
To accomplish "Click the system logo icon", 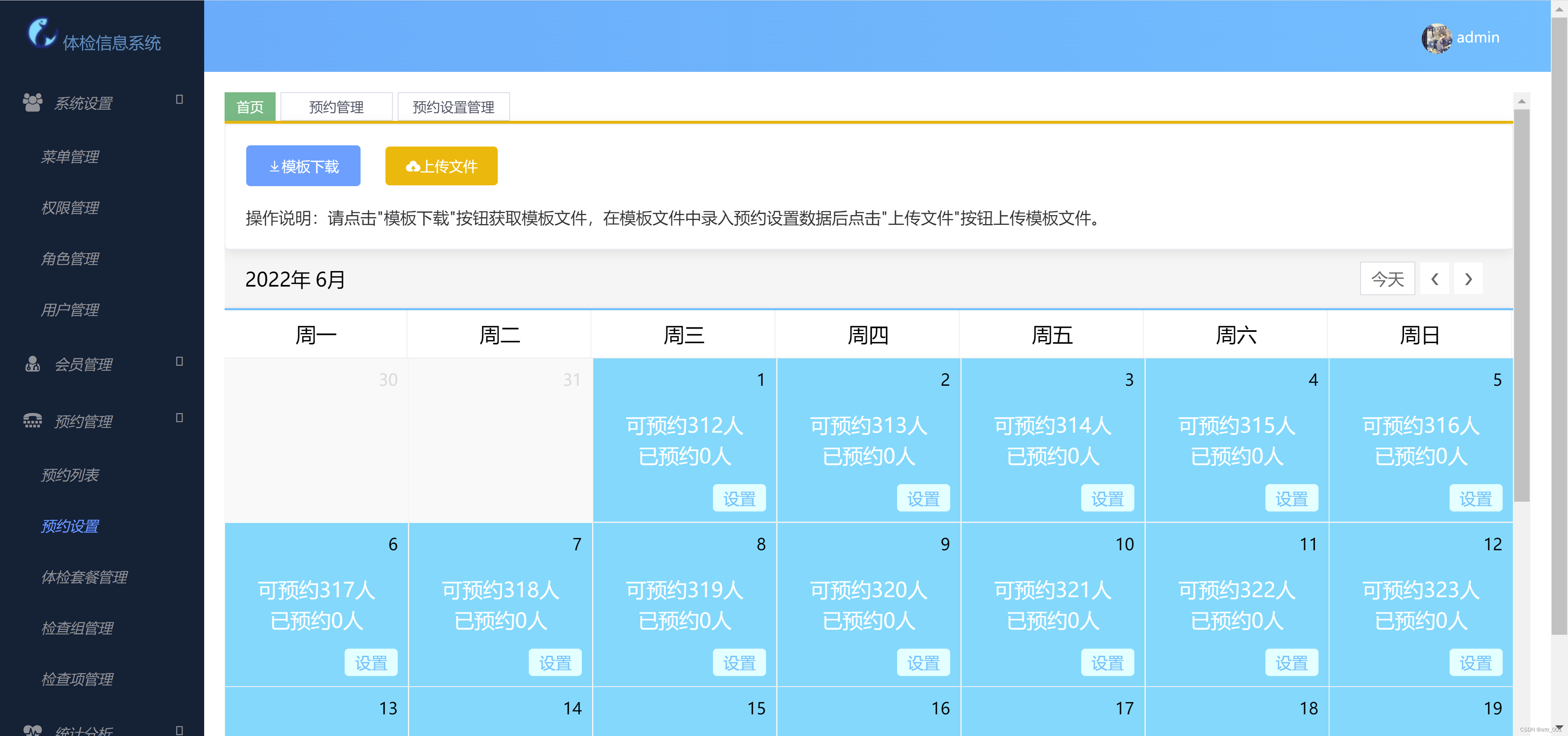I will tap(41, 33).
